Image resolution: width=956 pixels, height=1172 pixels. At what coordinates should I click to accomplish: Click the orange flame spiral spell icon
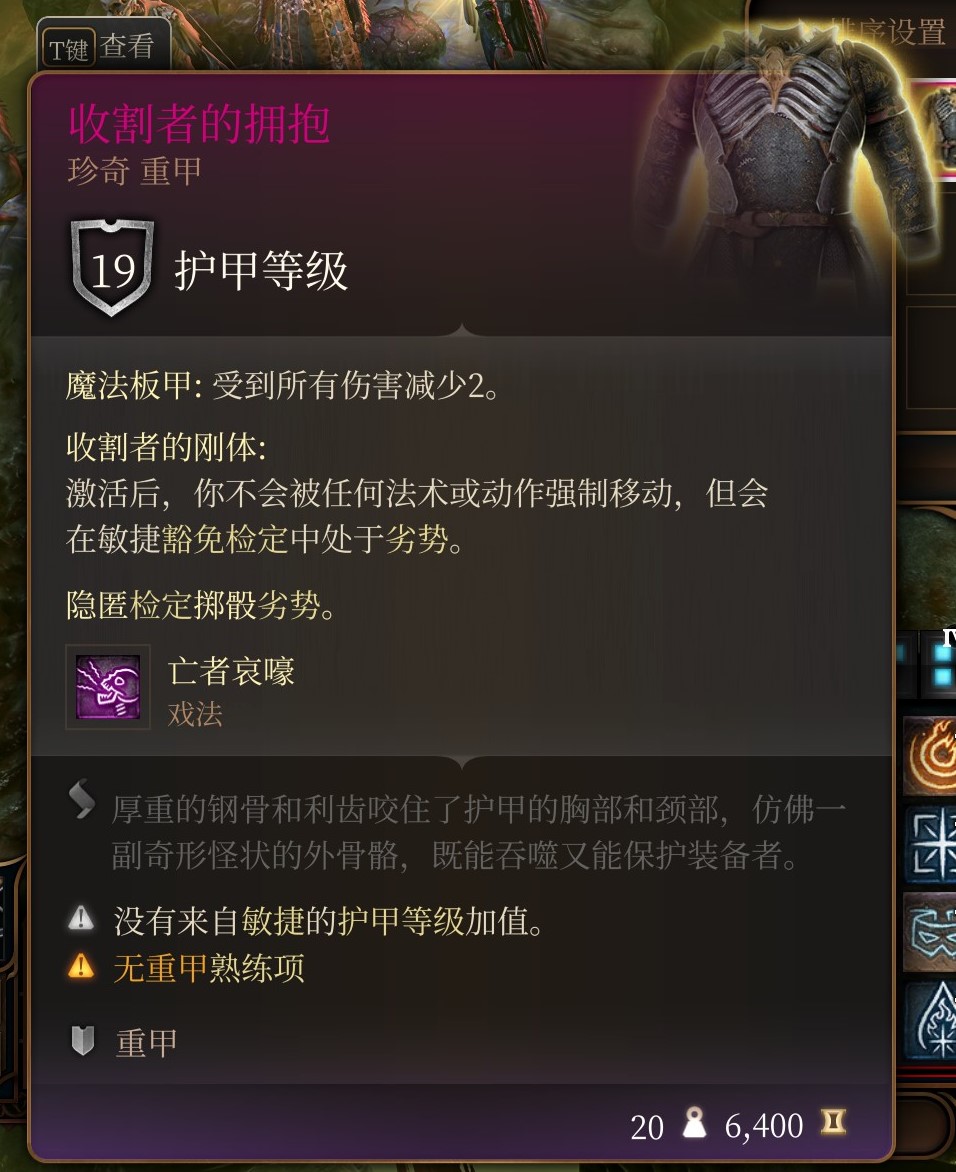tap(930, 756)
